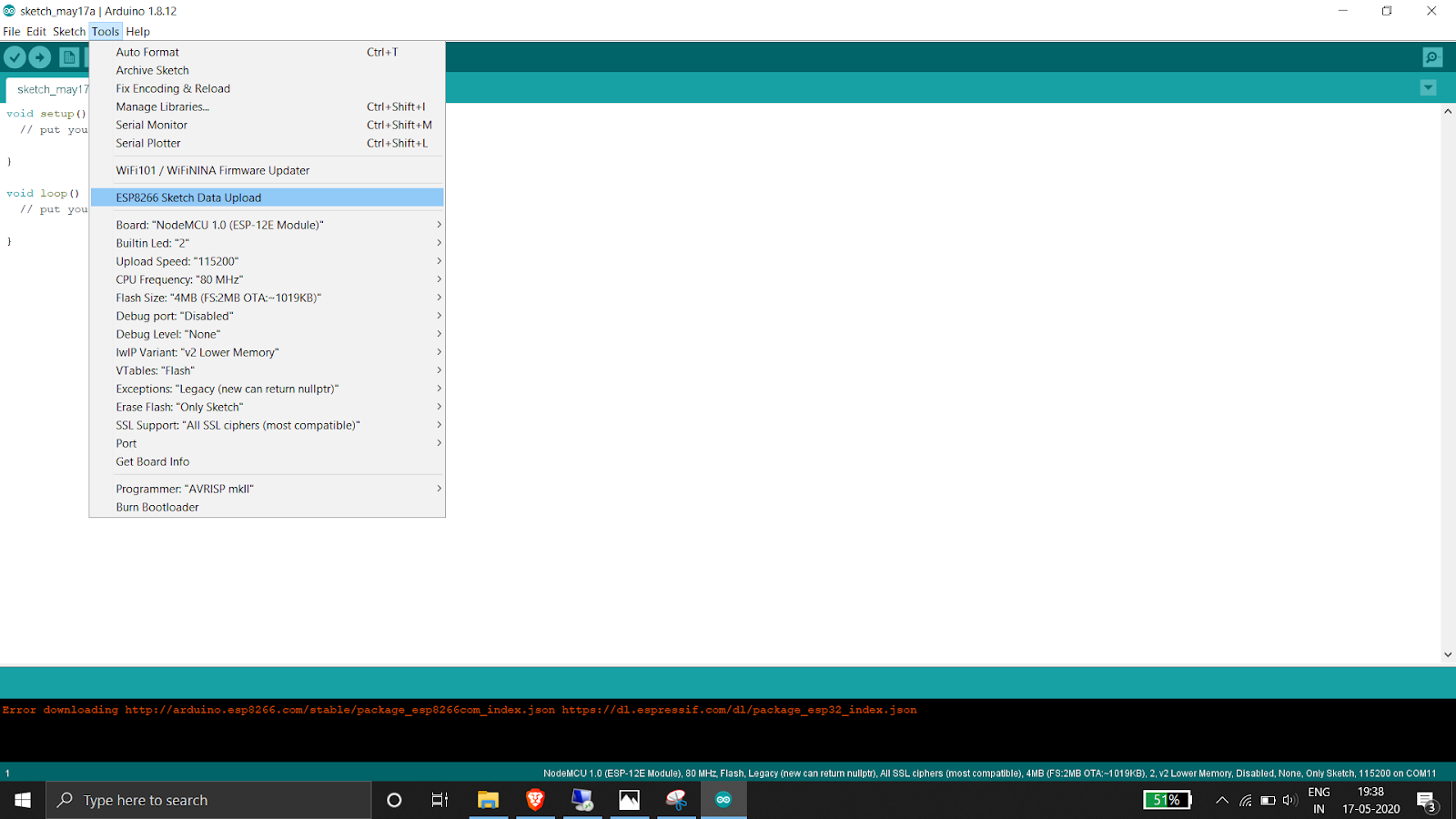Run ESP8266 Sketch Data Upload
1456x819 pixels.
pyautogui.click(x=267, y=197)
